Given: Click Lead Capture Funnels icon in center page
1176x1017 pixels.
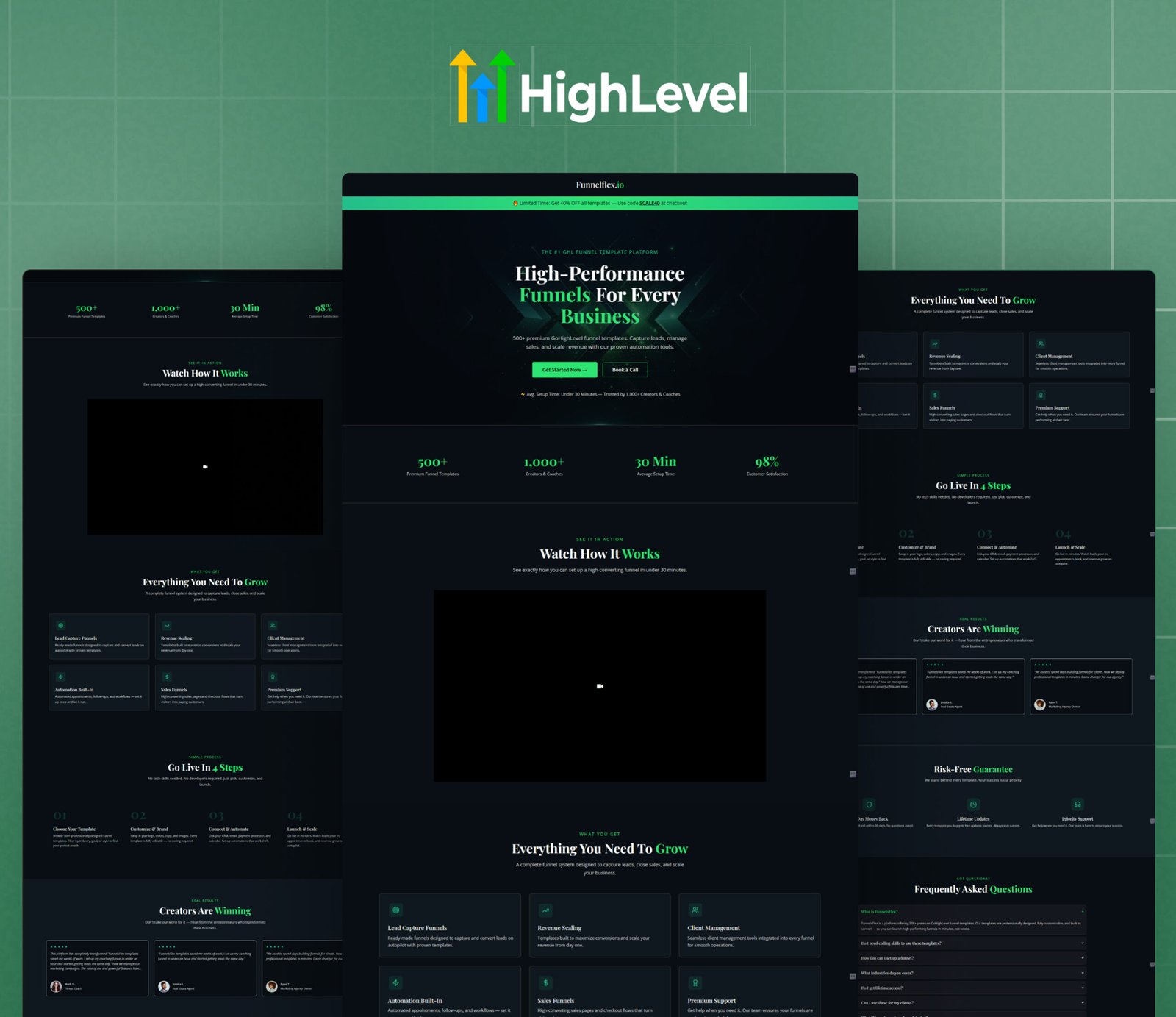Looking at the screenshot, I should (x=396, y=910).
